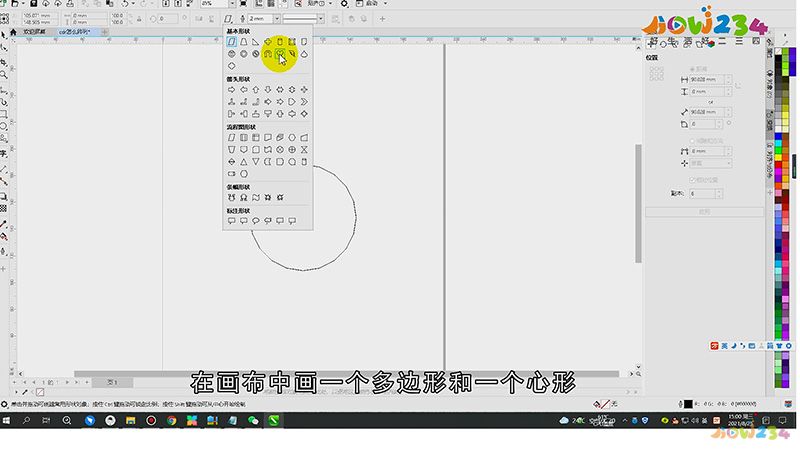Screen dimensions: 800x450
Task: Select the heart shape in basic shapes
Action: coord(280,54)
